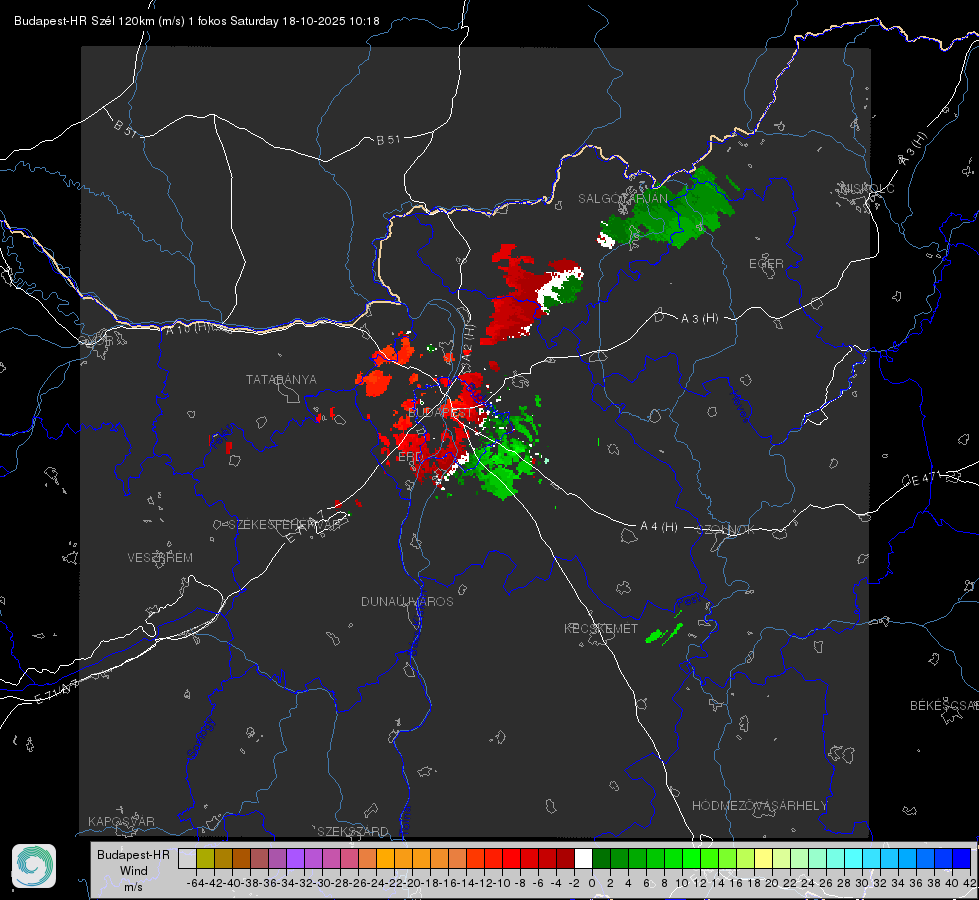Select the BÉKÉSCSABA city label
This screenshot has height=900, width=979.
click(x=944, y=706)
